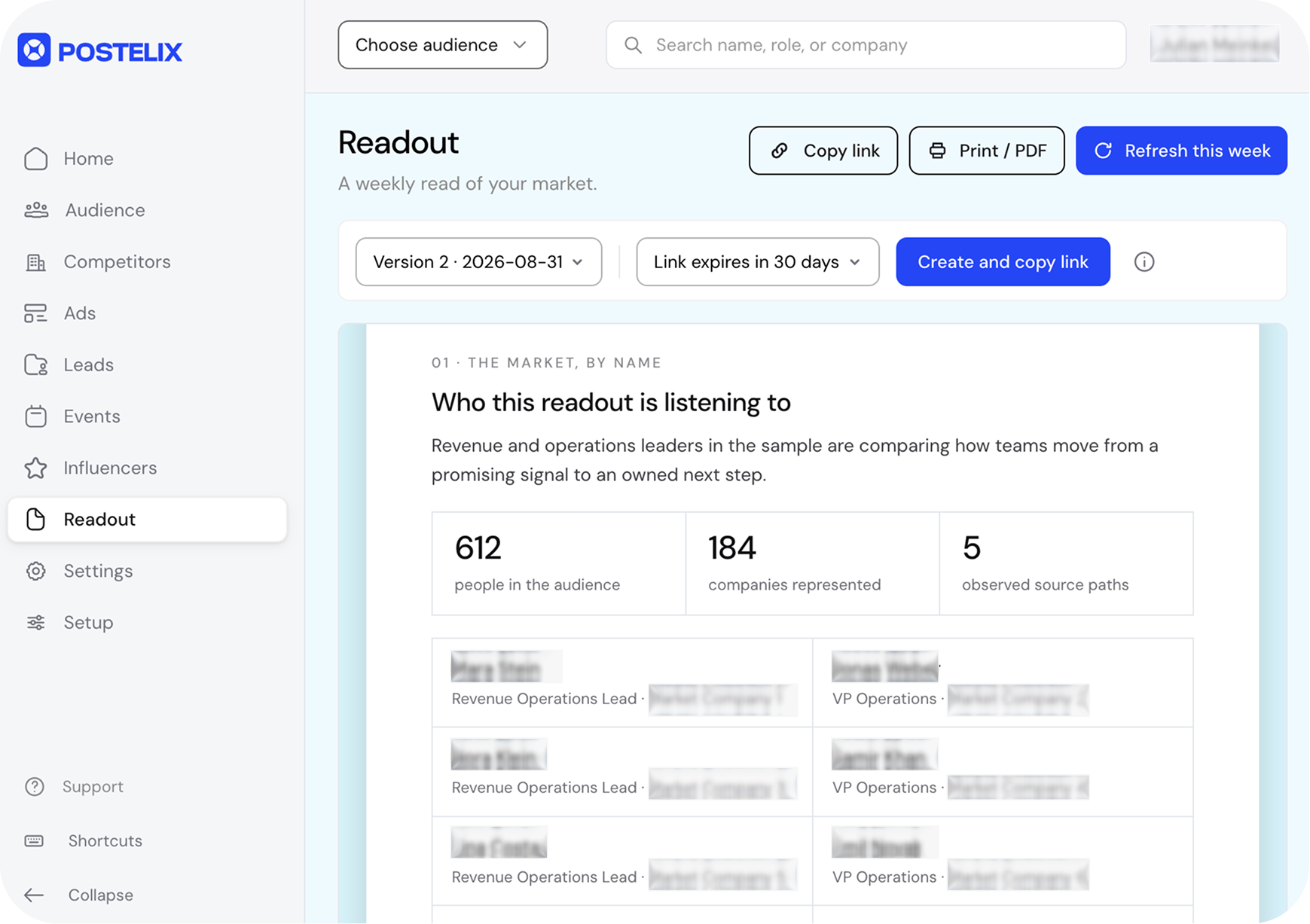Select Competitors in the sidebar
1310x924 pixels.
pos(118,262)
